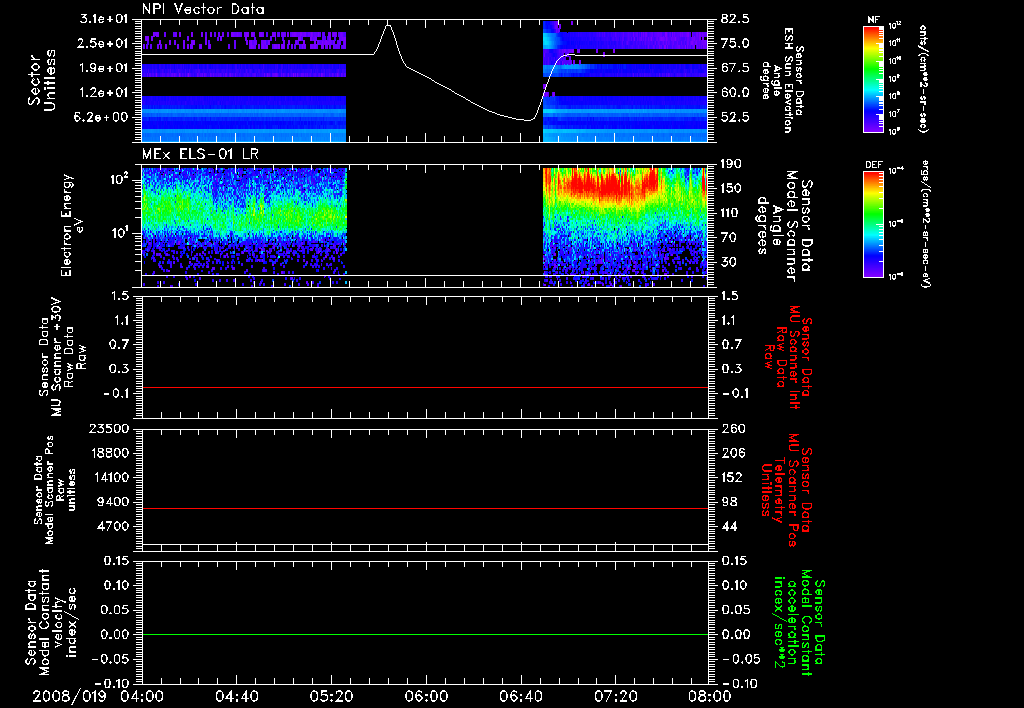1024x708 pixels.
Task: Click the '70' scanner angle tick label
Action: pos(729,238)
